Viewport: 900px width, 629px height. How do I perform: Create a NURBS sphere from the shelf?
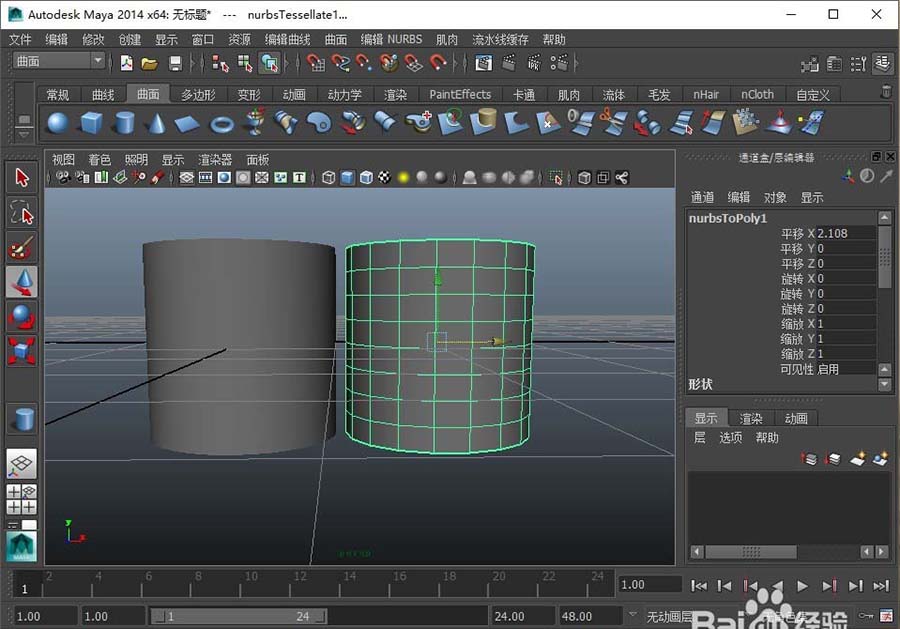point(58,124)
